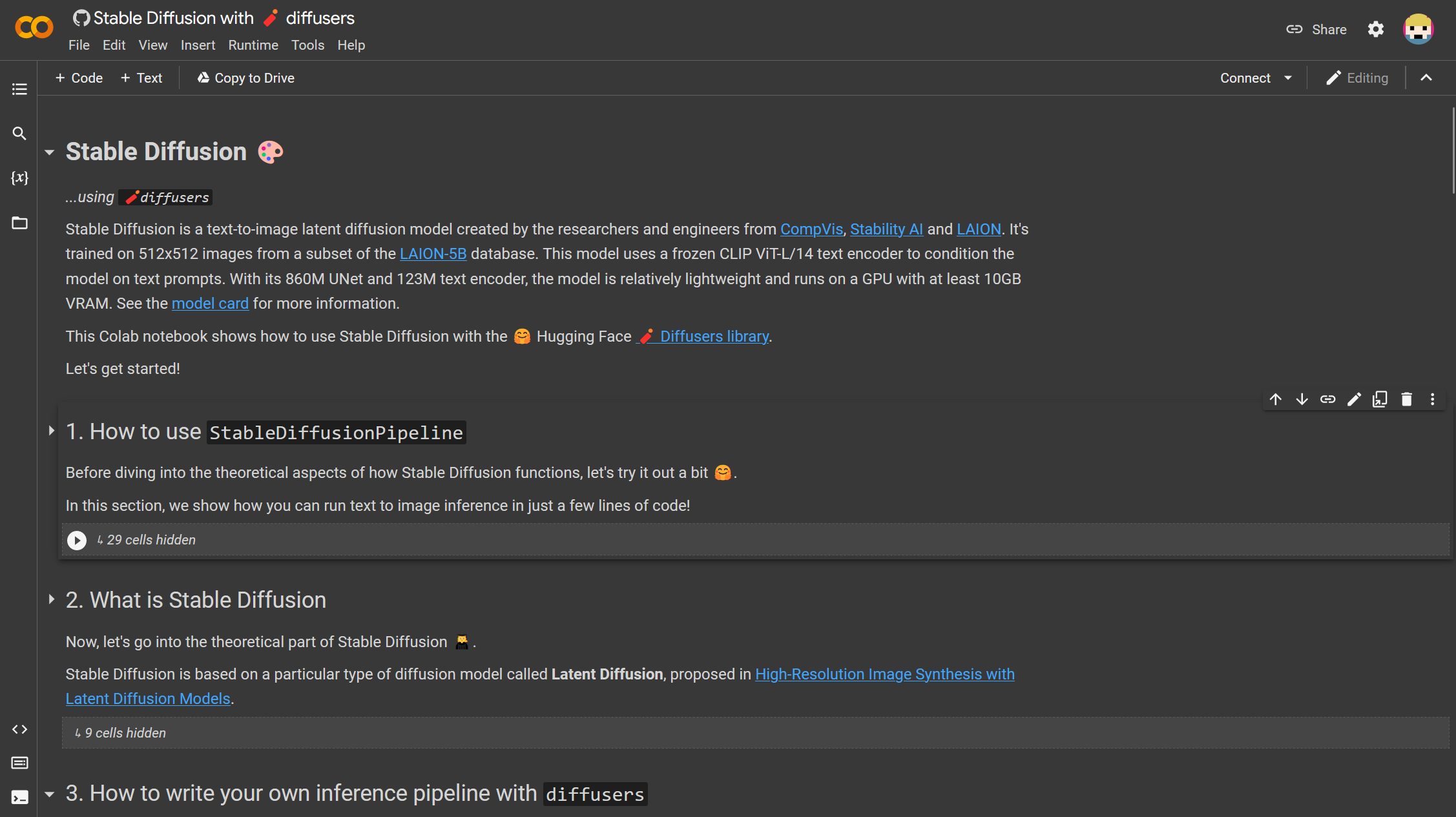Open the Code snippets icon
This screenshot has height=817, width=1456.
click(19, 729)
